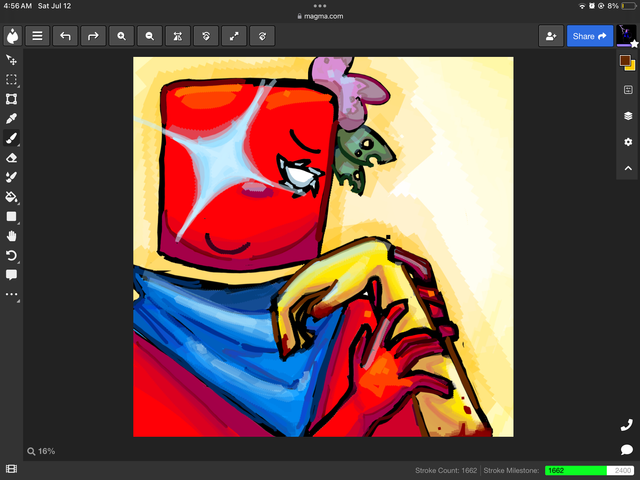Select the Eraser tool
This screenshot has width=640, height=480.
tap(12, 158)
